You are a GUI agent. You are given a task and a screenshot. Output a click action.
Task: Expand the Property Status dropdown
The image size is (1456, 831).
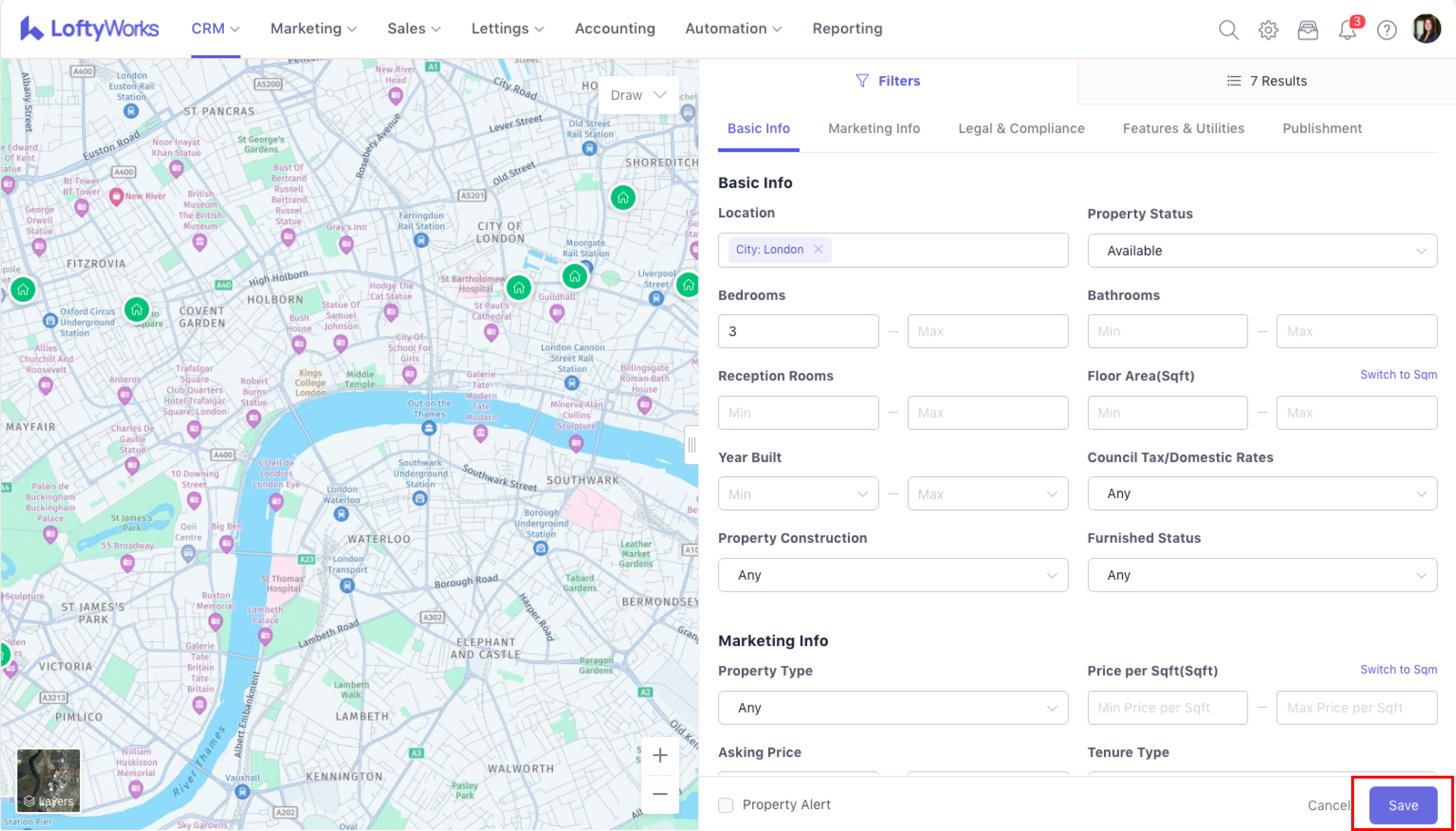(1262, 251)
